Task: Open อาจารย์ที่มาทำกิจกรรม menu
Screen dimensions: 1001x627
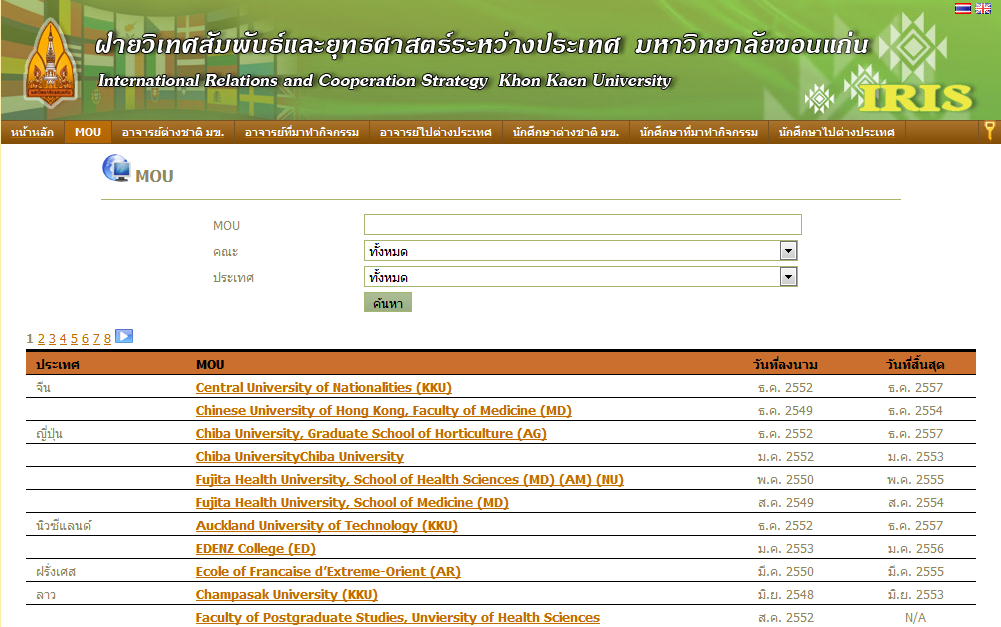Action: point(302,132)
